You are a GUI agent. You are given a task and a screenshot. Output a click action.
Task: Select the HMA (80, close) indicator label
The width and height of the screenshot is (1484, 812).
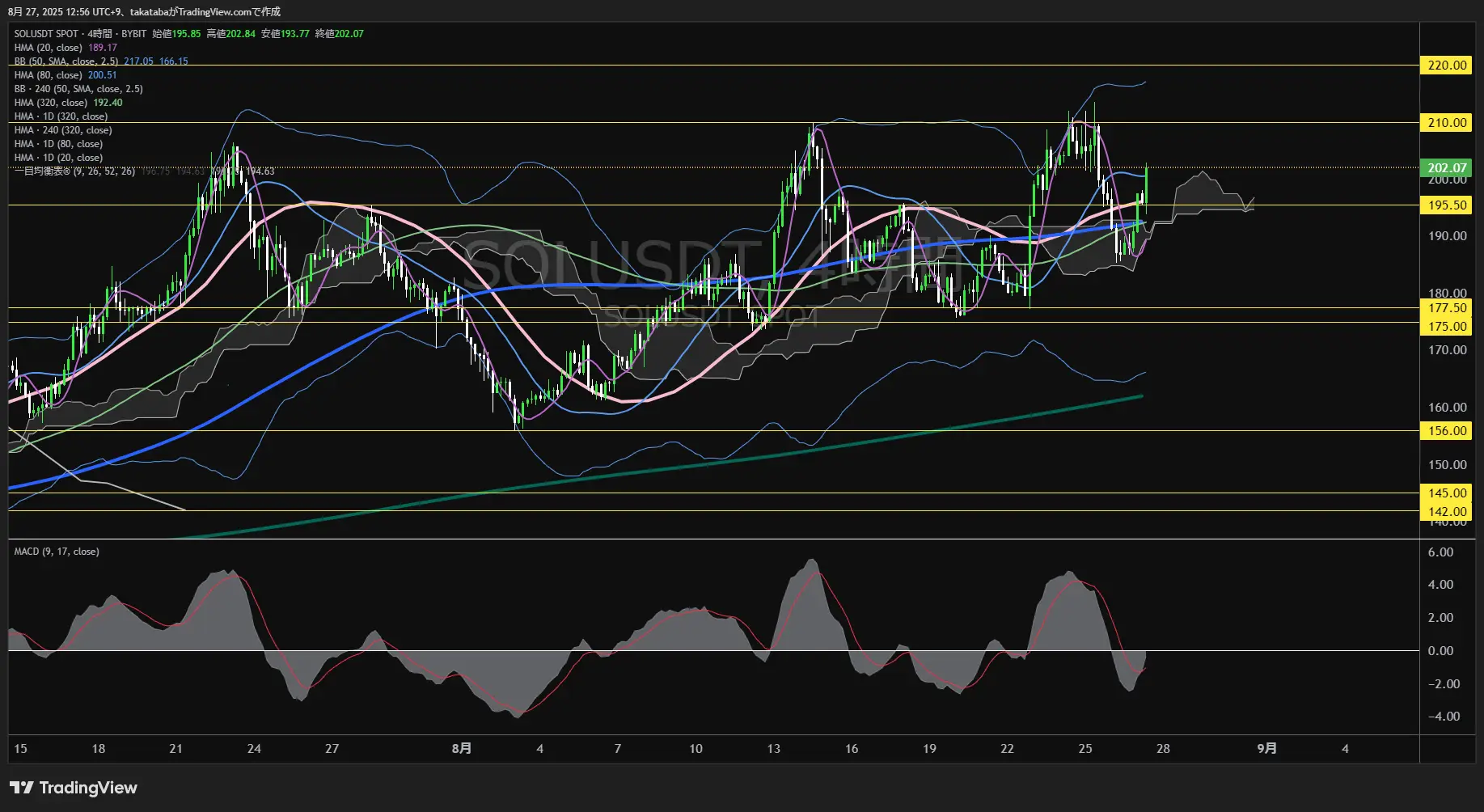coord(48,75)
